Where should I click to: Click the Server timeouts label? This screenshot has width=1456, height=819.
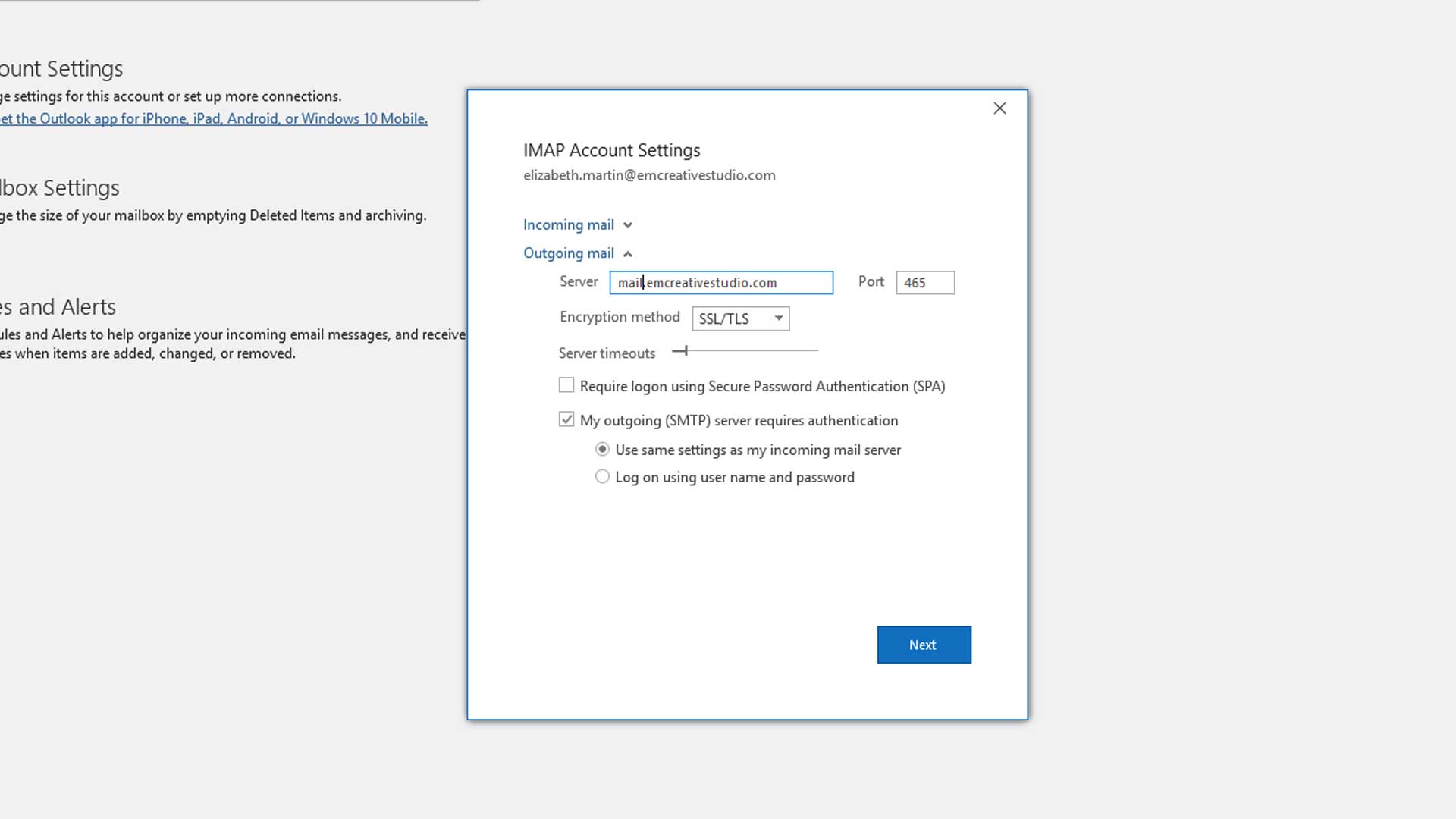pyautogui.click(x=607, y=353)
